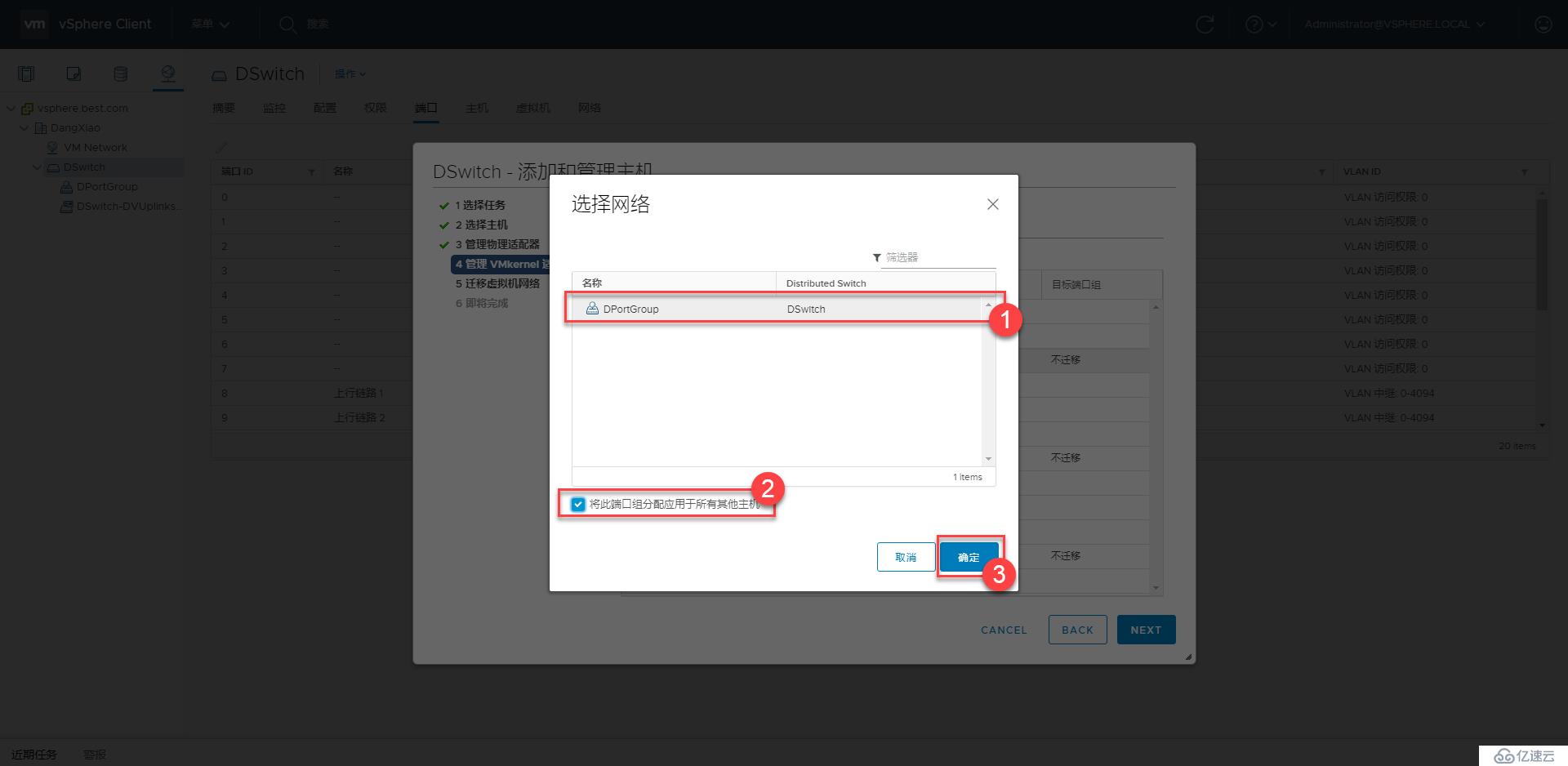Click the refresh icon in top bar

click(x=1205, y=24)
